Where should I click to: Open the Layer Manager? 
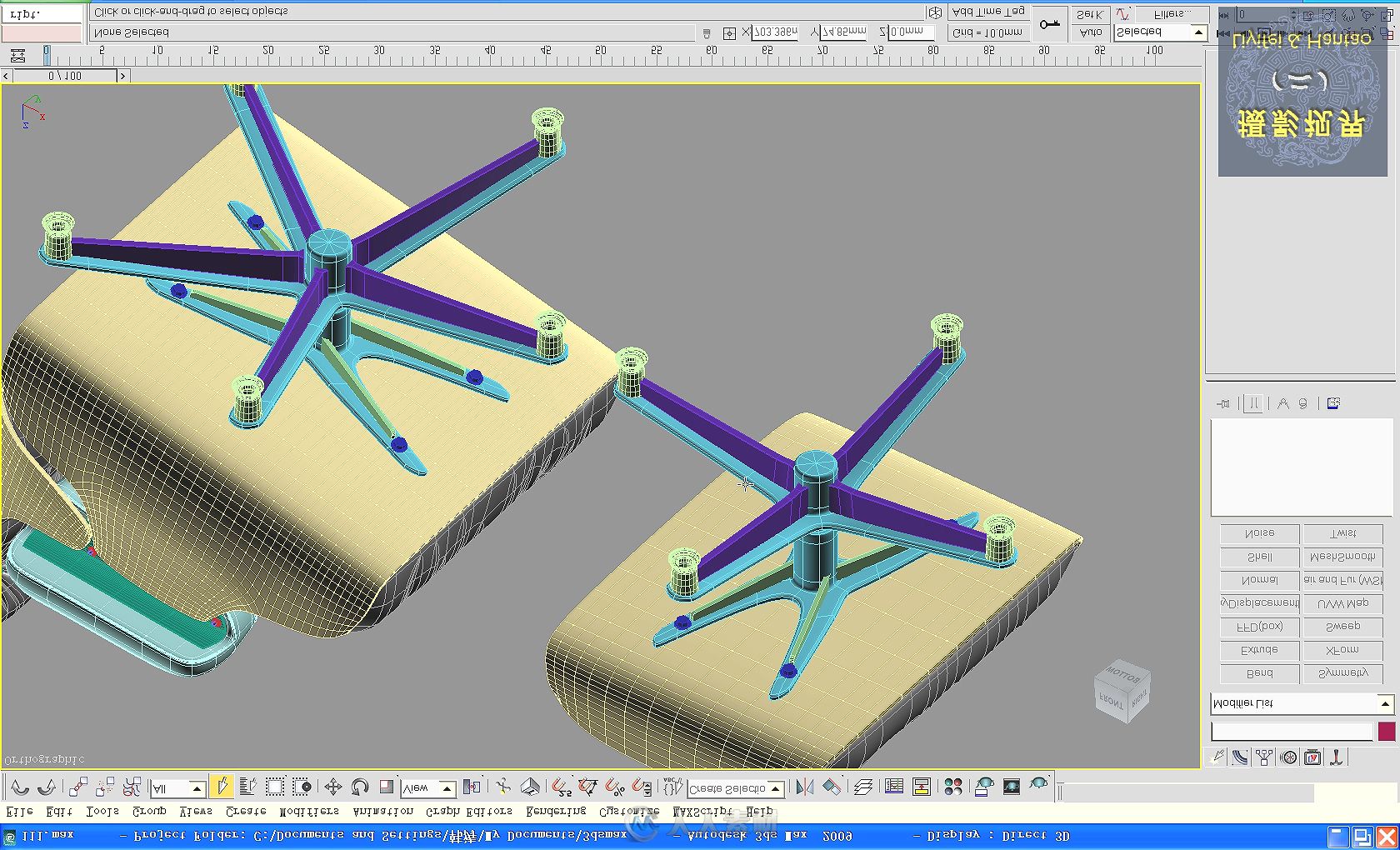click(863, 787)
